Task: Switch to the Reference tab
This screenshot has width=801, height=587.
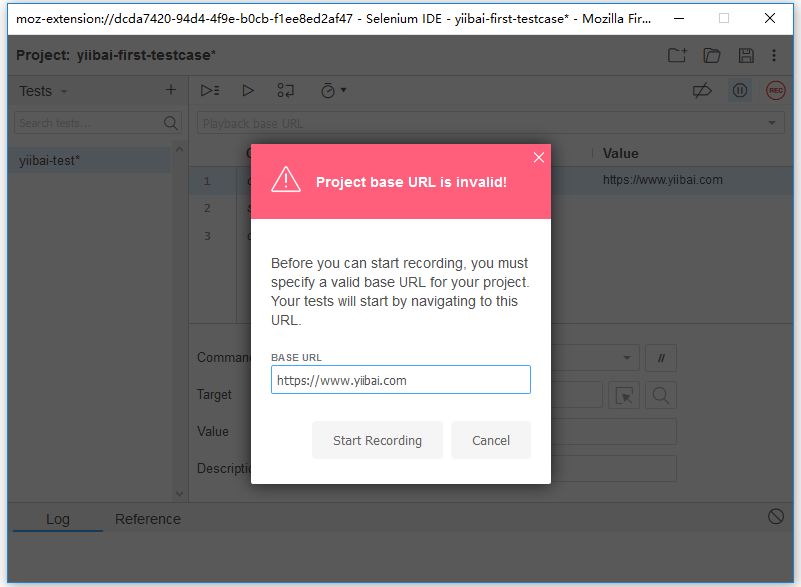Action: [148, 519]
